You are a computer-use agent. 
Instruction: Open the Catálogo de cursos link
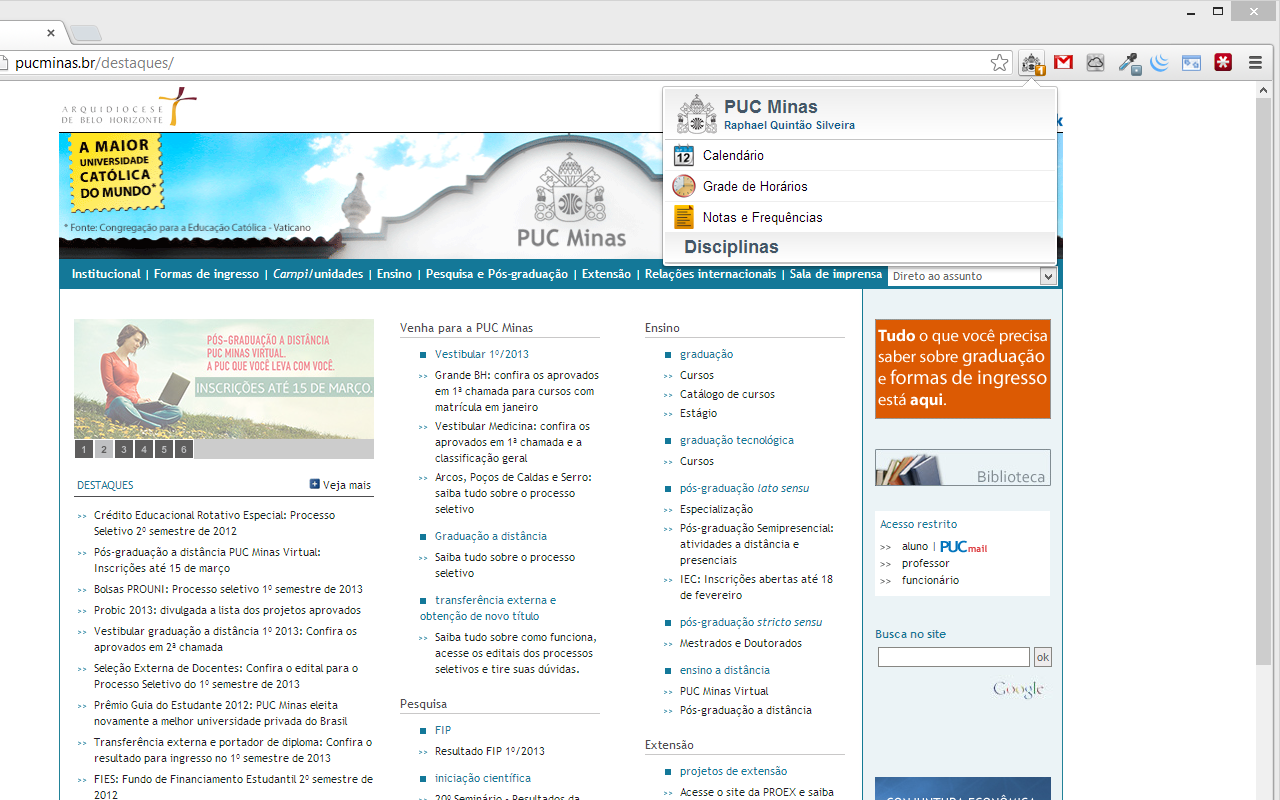tap(727, 394)
